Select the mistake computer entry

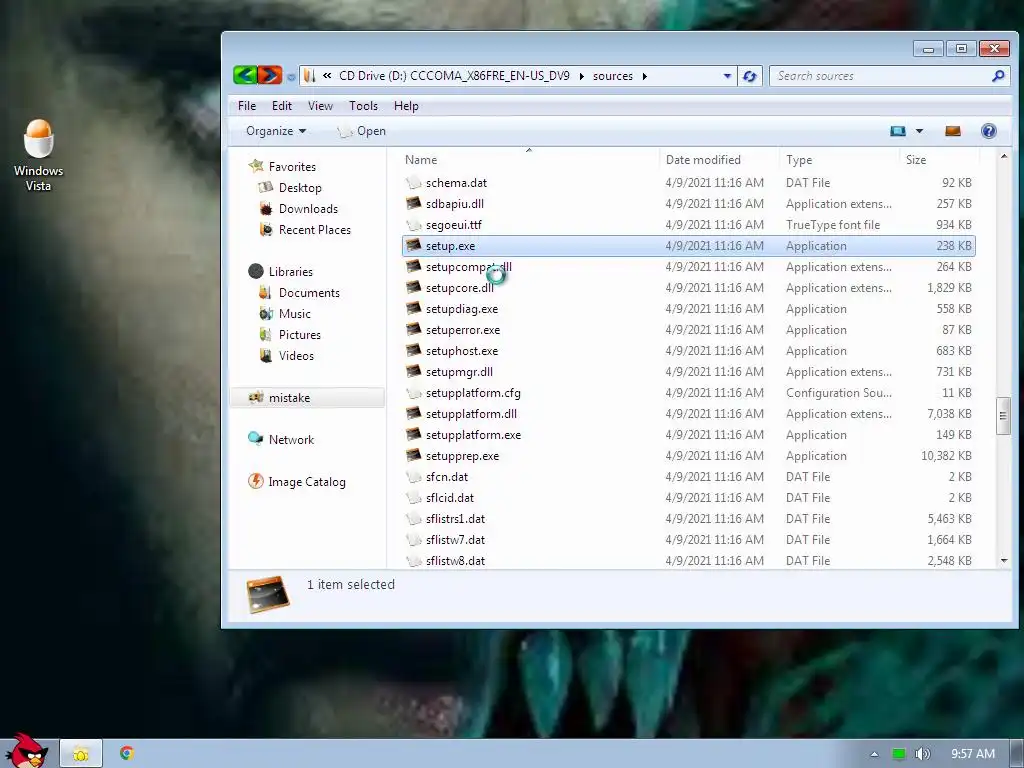[307, 398]
